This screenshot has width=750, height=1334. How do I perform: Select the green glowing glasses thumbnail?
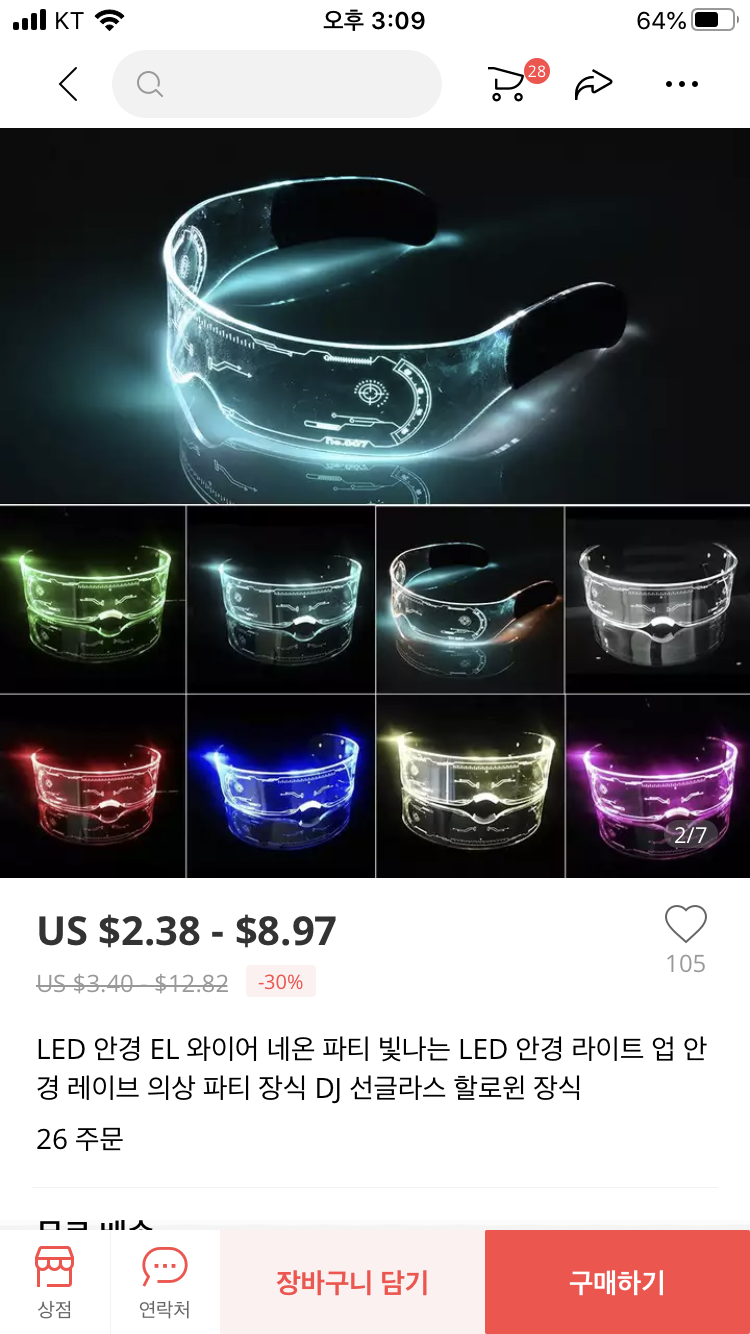(93, 598)
